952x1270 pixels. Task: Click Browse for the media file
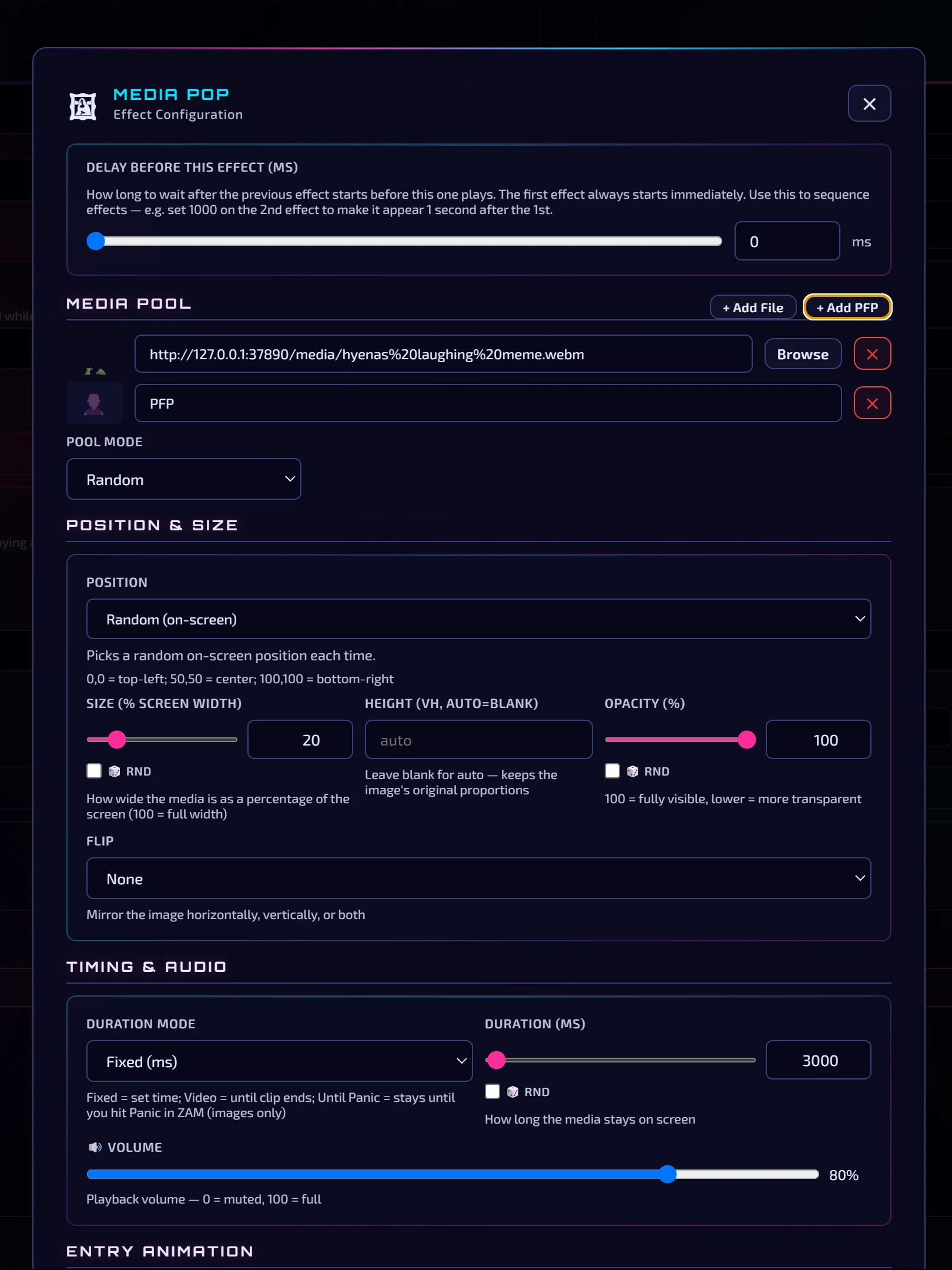(x=803, y=354)
